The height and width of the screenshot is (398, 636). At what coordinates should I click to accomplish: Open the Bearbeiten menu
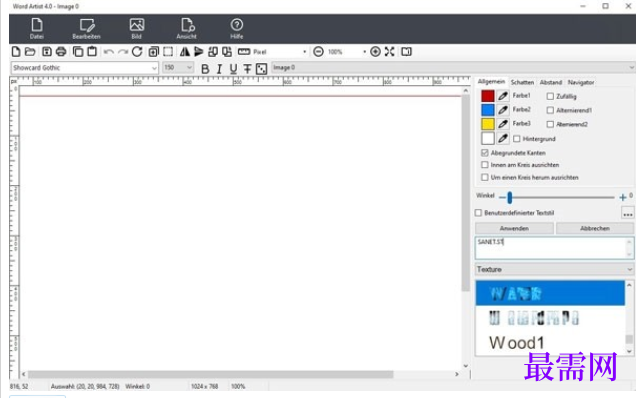tap(86, 28)
